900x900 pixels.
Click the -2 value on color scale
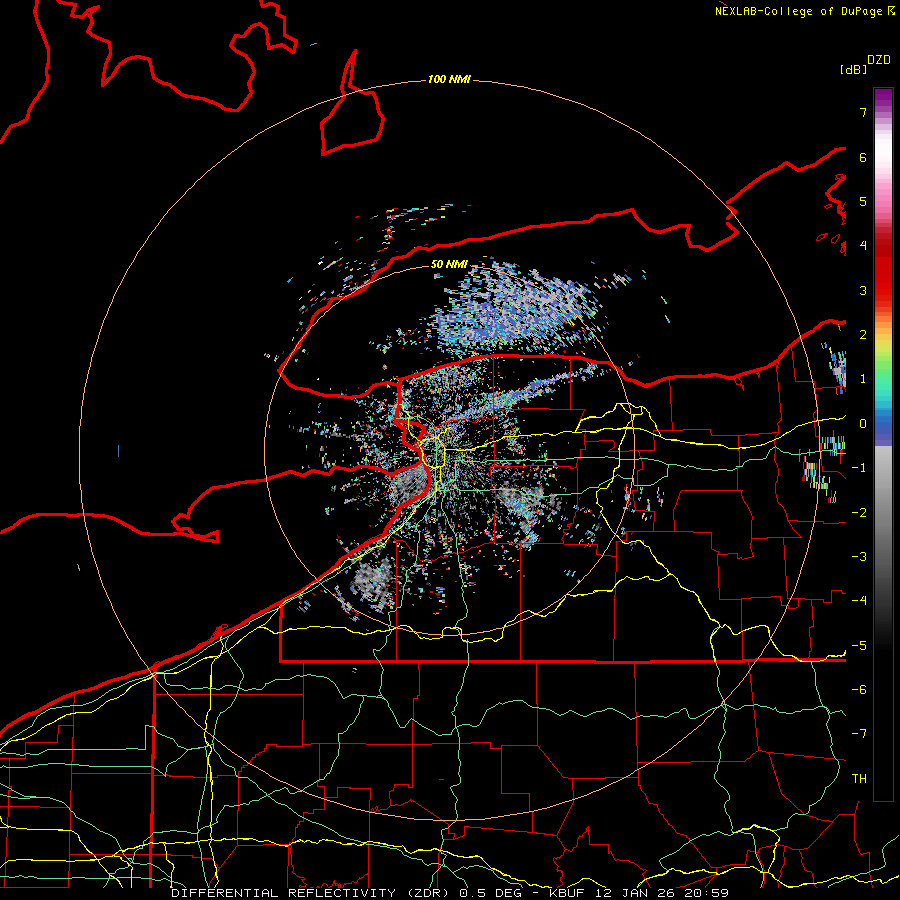click(859, 513)
